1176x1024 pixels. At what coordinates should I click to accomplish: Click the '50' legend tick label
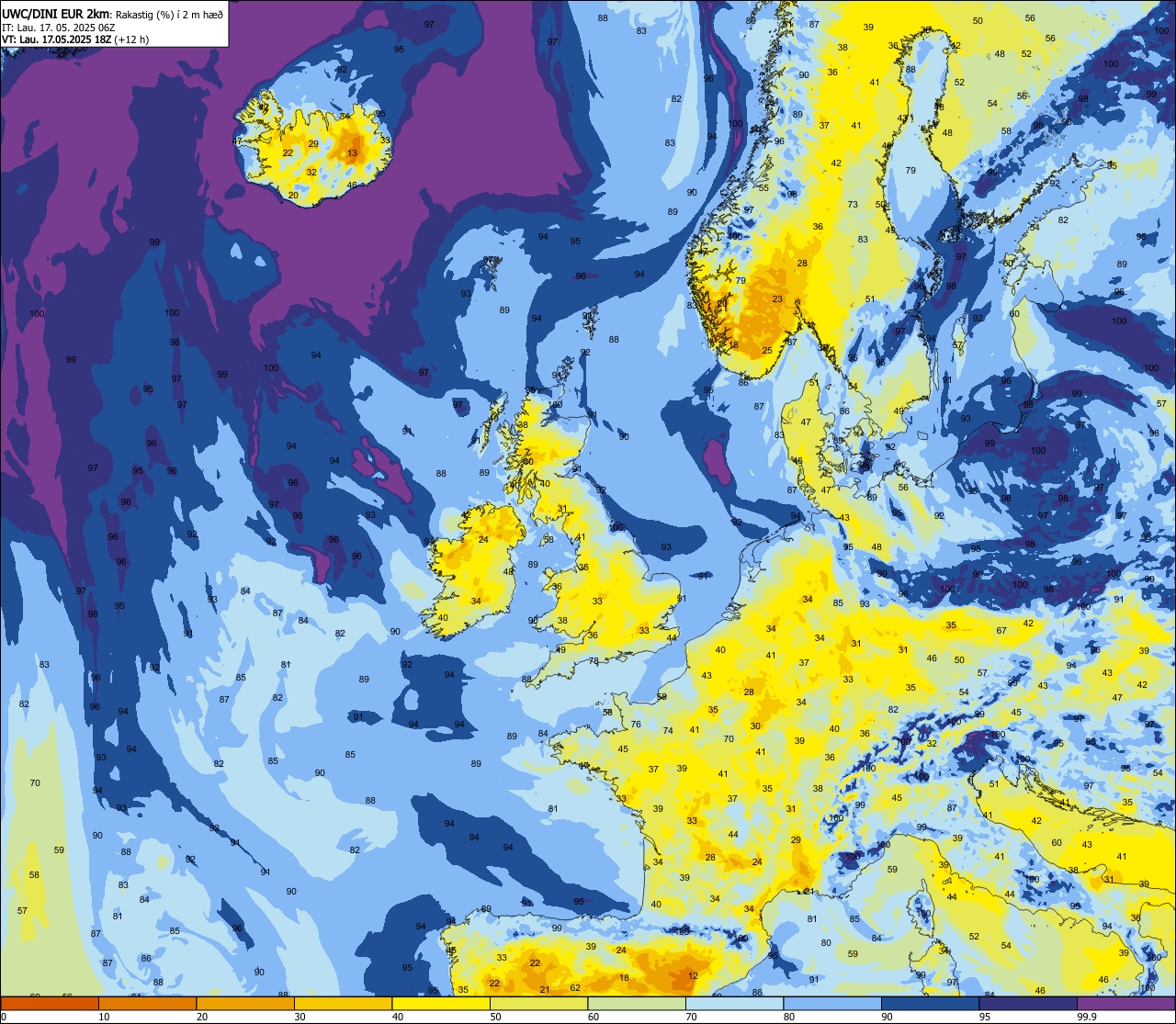pos(496,1017)
